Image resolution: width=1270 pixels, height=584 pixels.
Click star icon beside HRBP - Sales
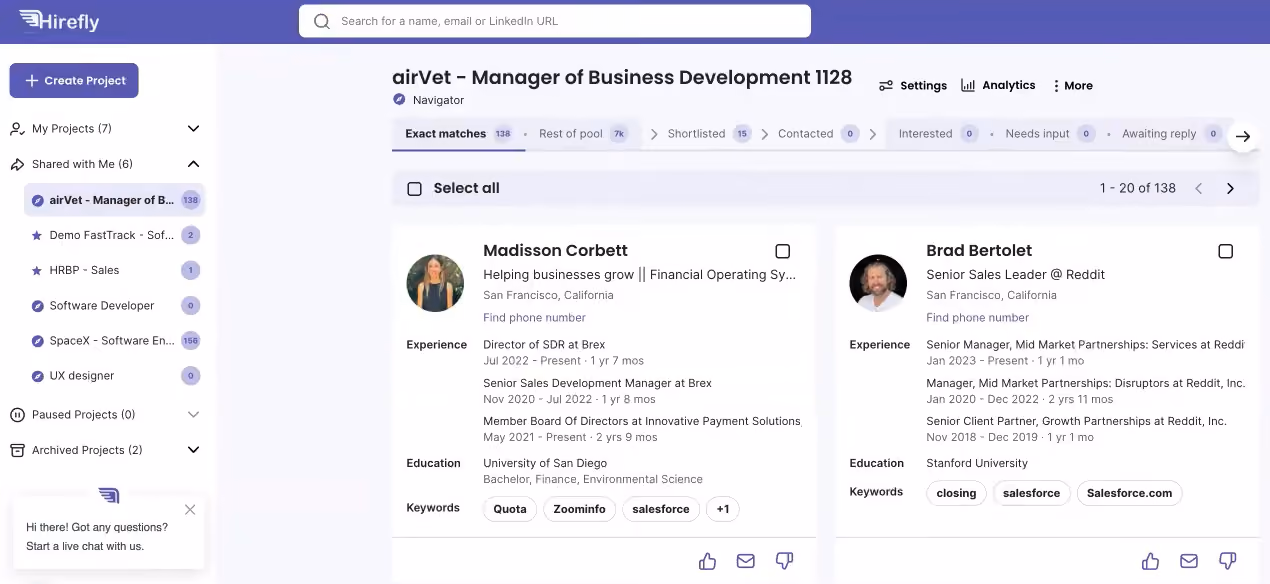click(x=37, y=270)
